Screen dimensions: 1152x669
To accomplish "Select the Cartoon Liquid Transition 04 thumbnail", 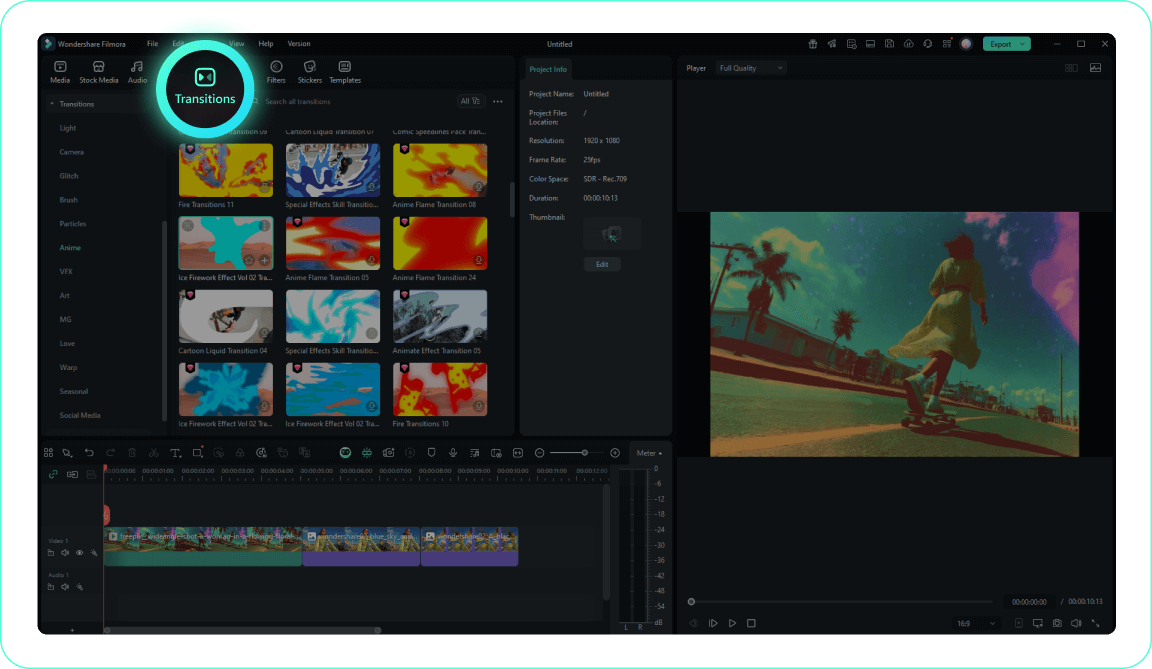I will coord(226,317).
